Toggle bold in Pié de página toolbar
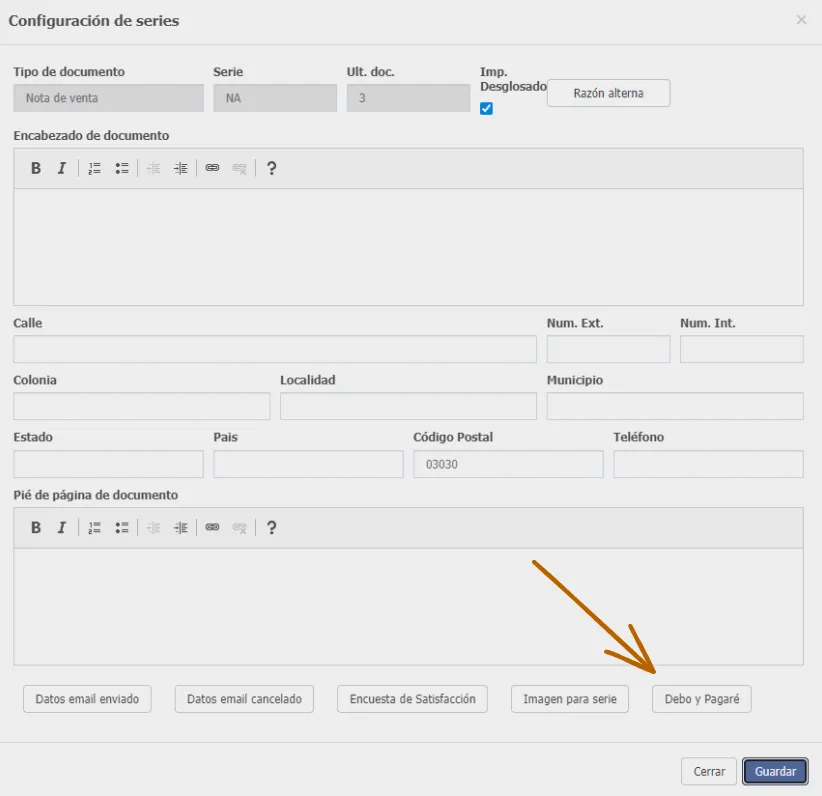 36,528
